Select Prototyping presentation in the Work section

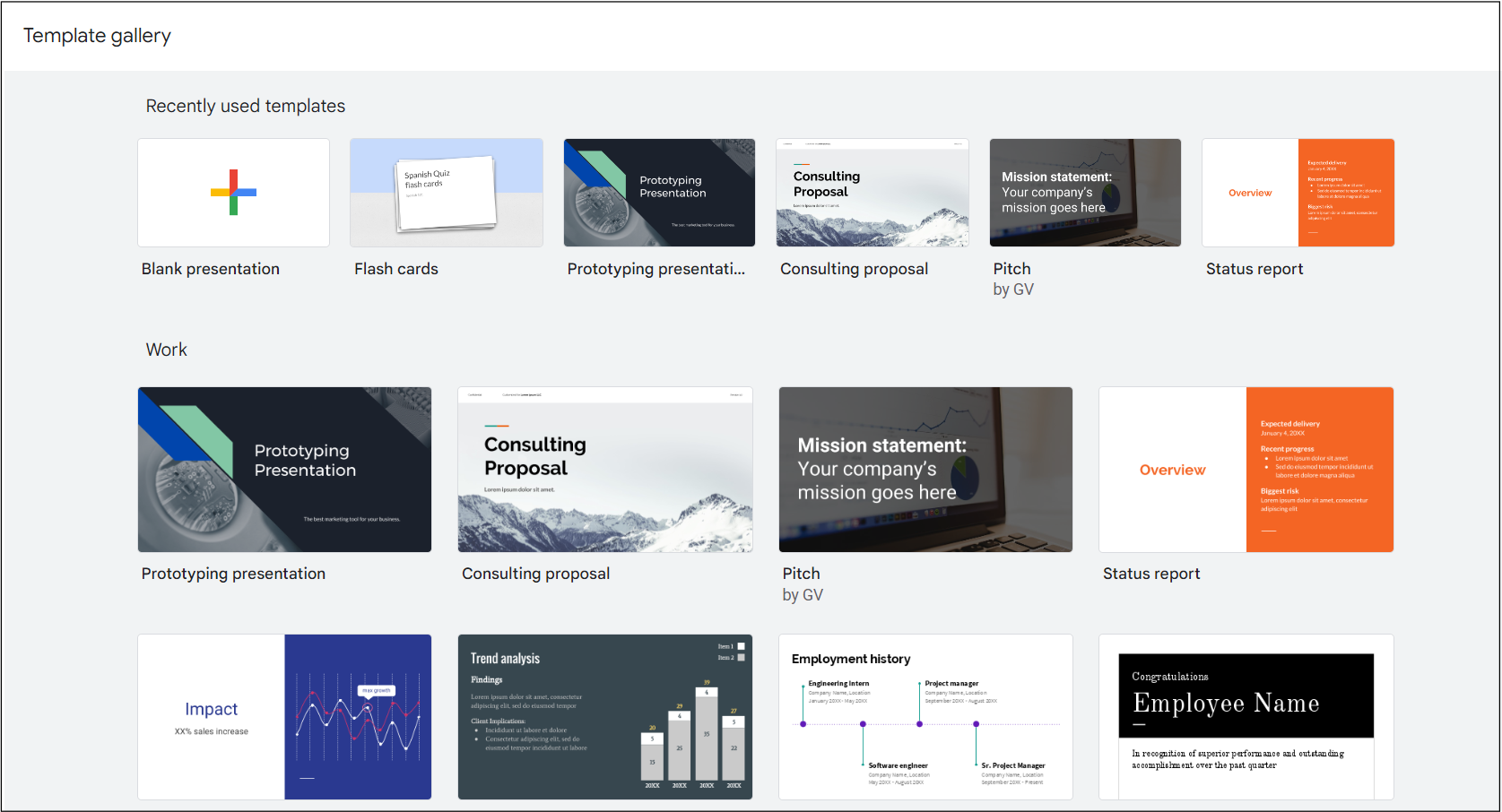point(284,470)
